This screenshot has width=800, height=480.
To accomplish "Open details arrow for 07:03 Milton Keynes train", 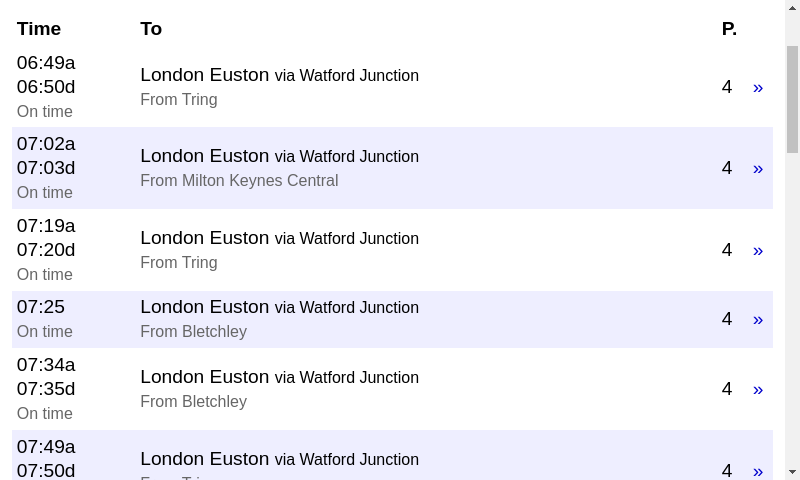I will [758, 169].
